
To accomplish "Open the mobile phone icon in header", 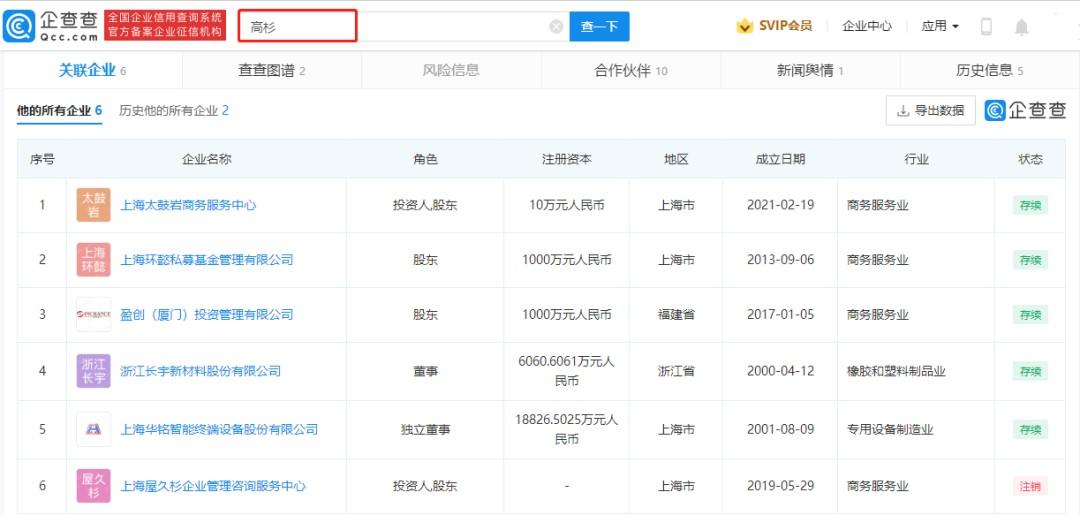I will (986, 27).
